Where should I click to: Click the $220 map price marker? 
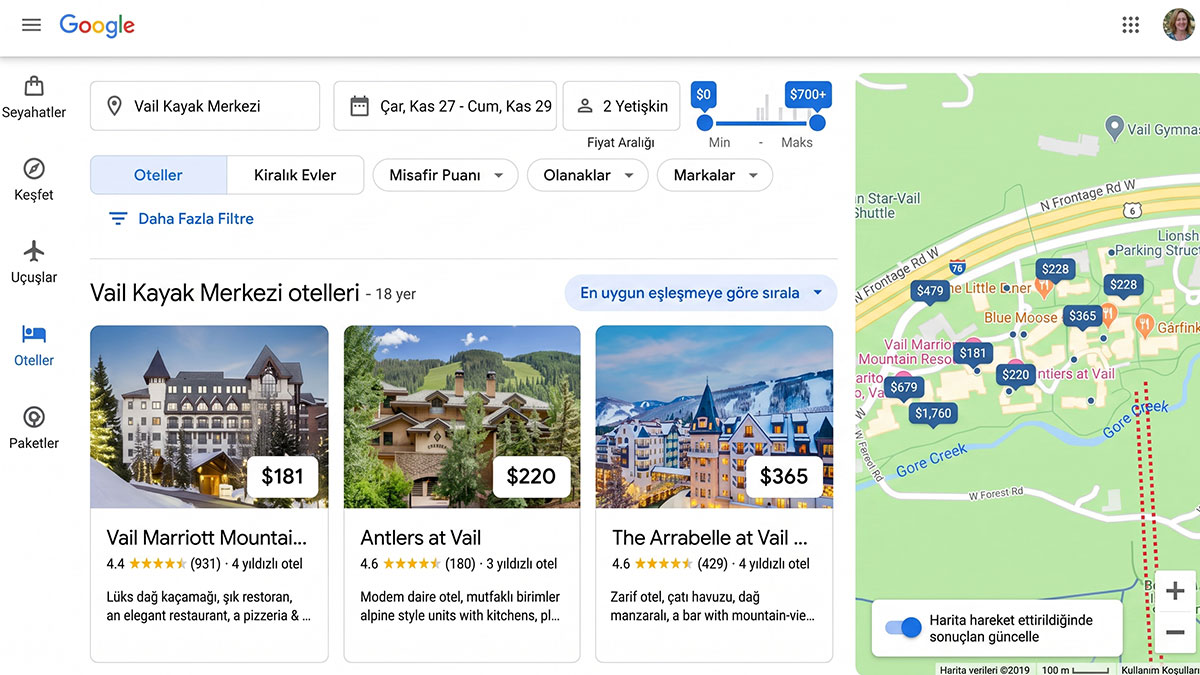[x=1015, y=375]
